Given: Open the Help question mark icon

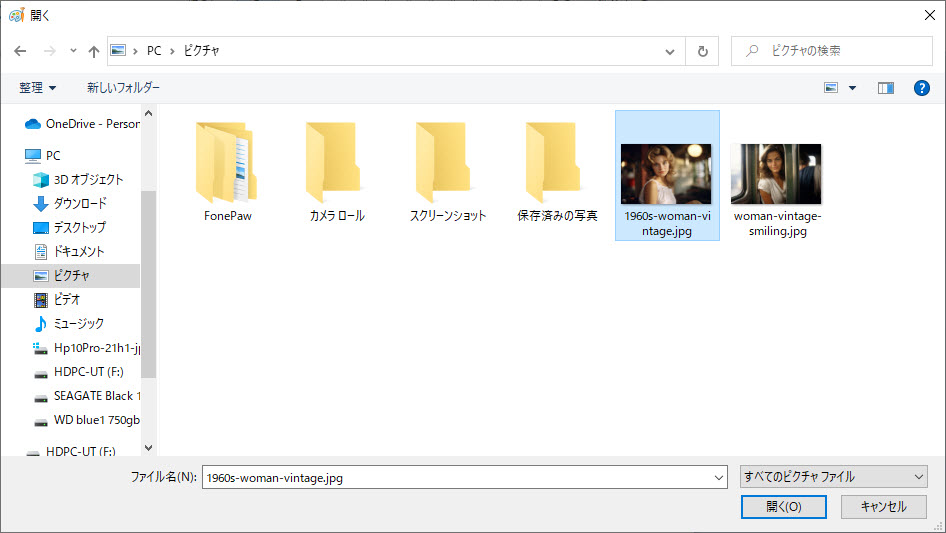Looking at the screenshot, I should pos(922,88).
